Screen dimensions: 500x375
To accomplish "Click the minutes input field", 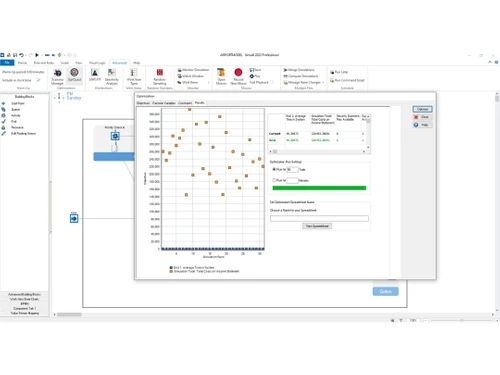I will pyautogui.click(x=292, y=180).
